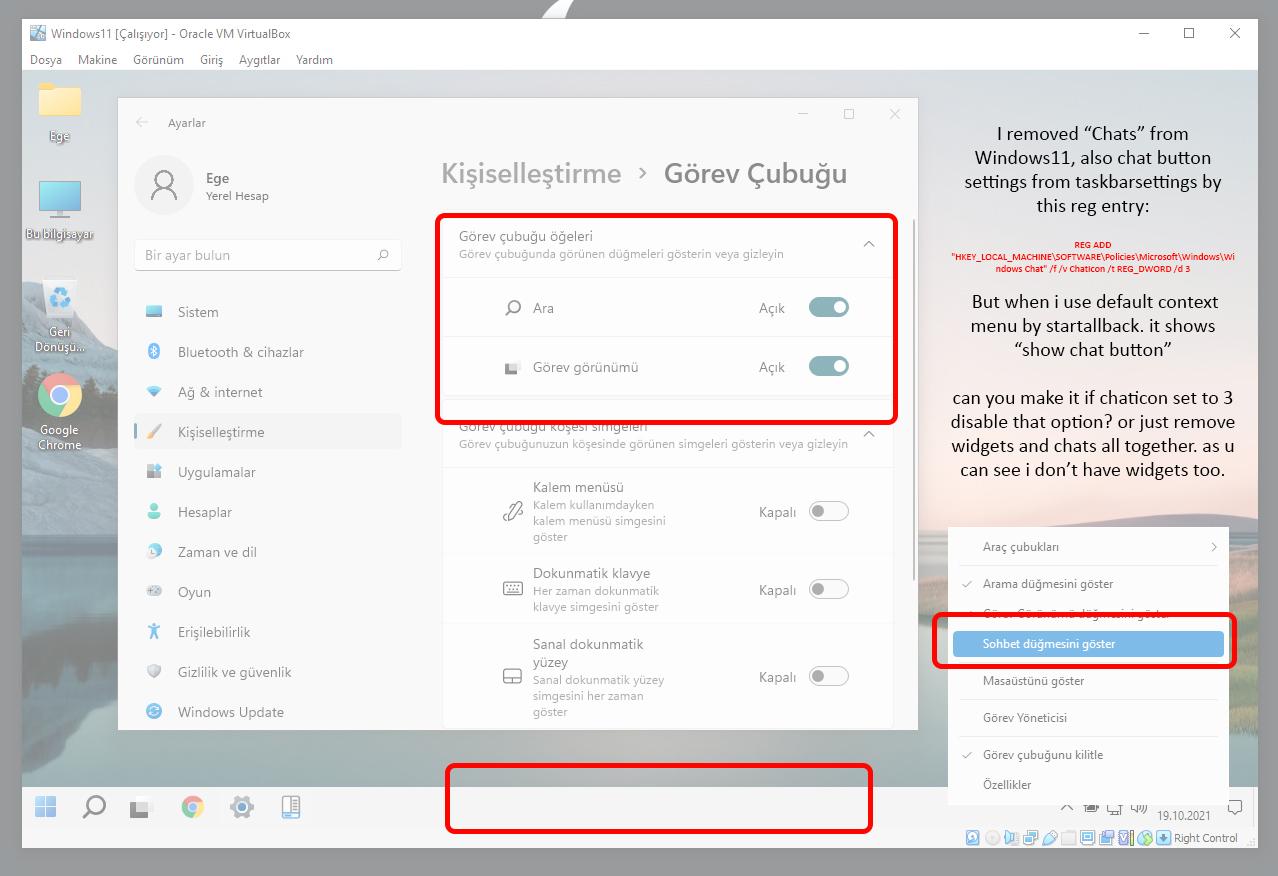The width and height of the screenshot is (1278, 876).
Task: Open the Geri Dönüşüm recycle bin desktop icon
Action: coord(60,316)
